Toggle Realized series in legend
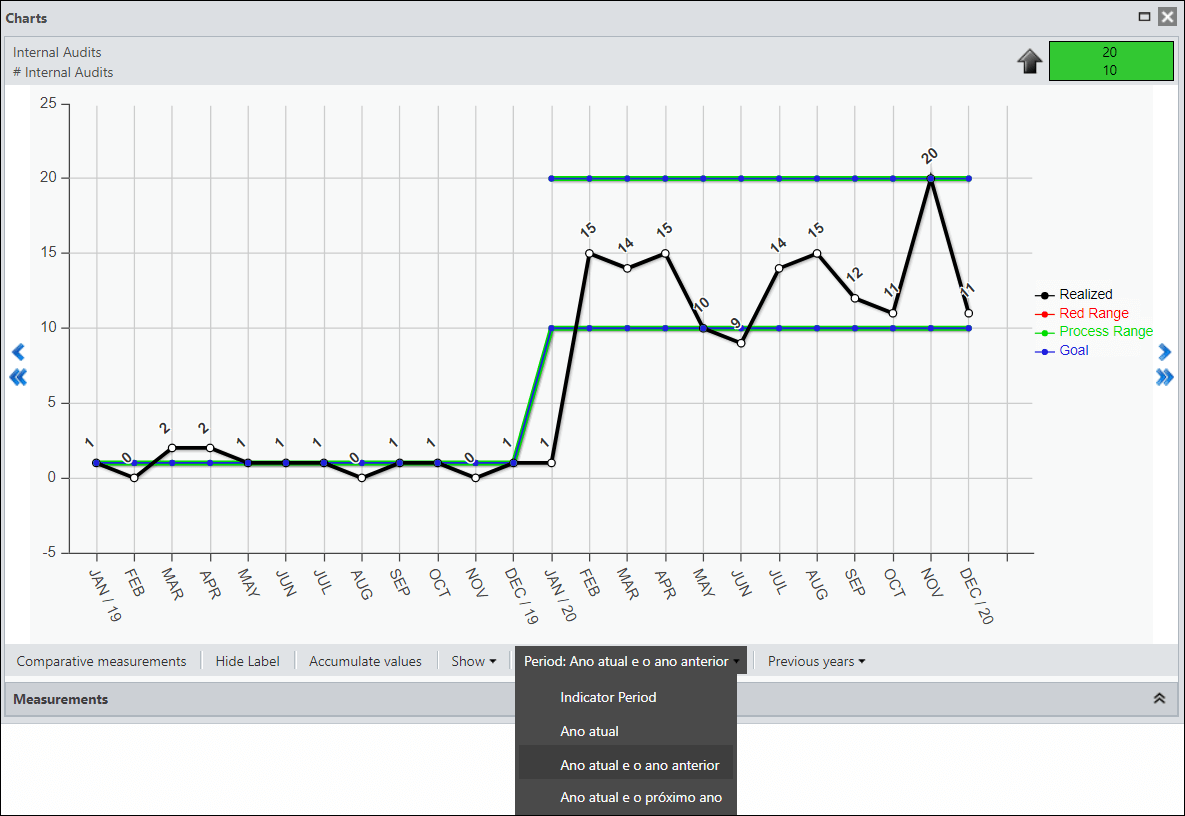Viewport: 1185px width, 816px height. (x=1074, y=295)
